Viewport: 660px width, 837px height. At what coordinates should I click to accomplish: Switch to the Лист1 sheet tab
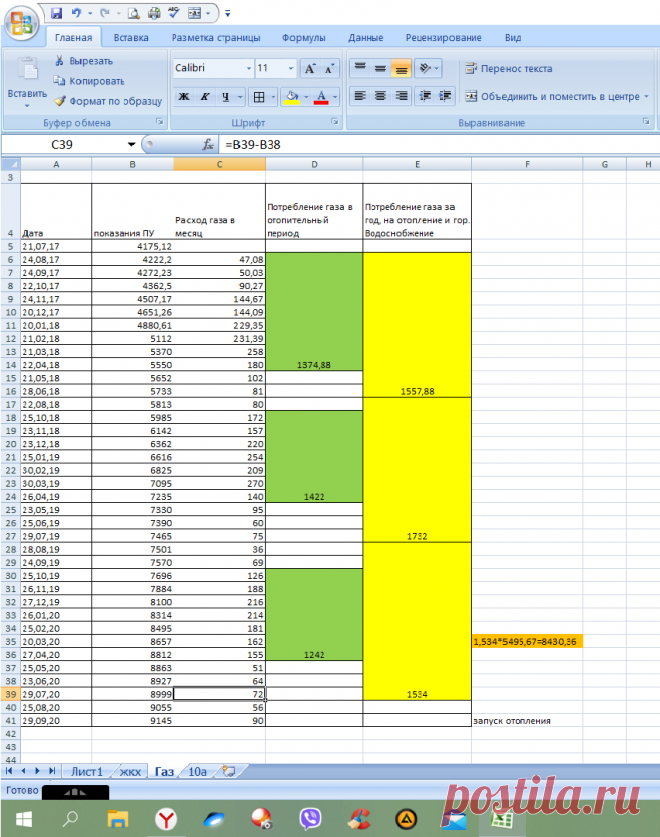86,771
